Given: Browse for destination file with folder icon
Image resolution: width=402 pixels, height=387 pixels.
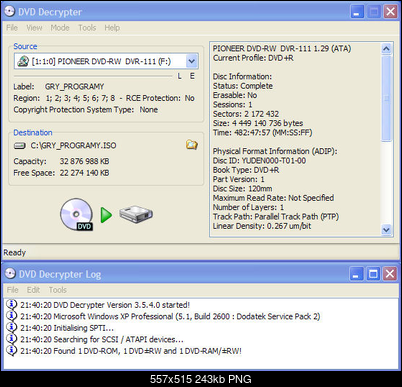Looking at the screenshot, I should point(192,145).
